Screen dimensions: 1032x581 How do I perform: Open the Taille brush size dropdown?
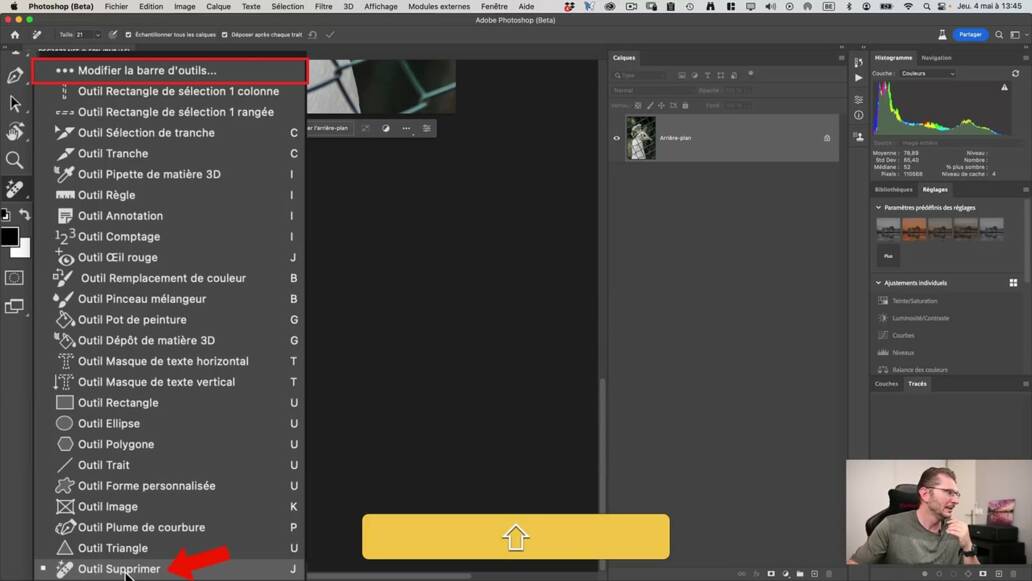[98, 34]
